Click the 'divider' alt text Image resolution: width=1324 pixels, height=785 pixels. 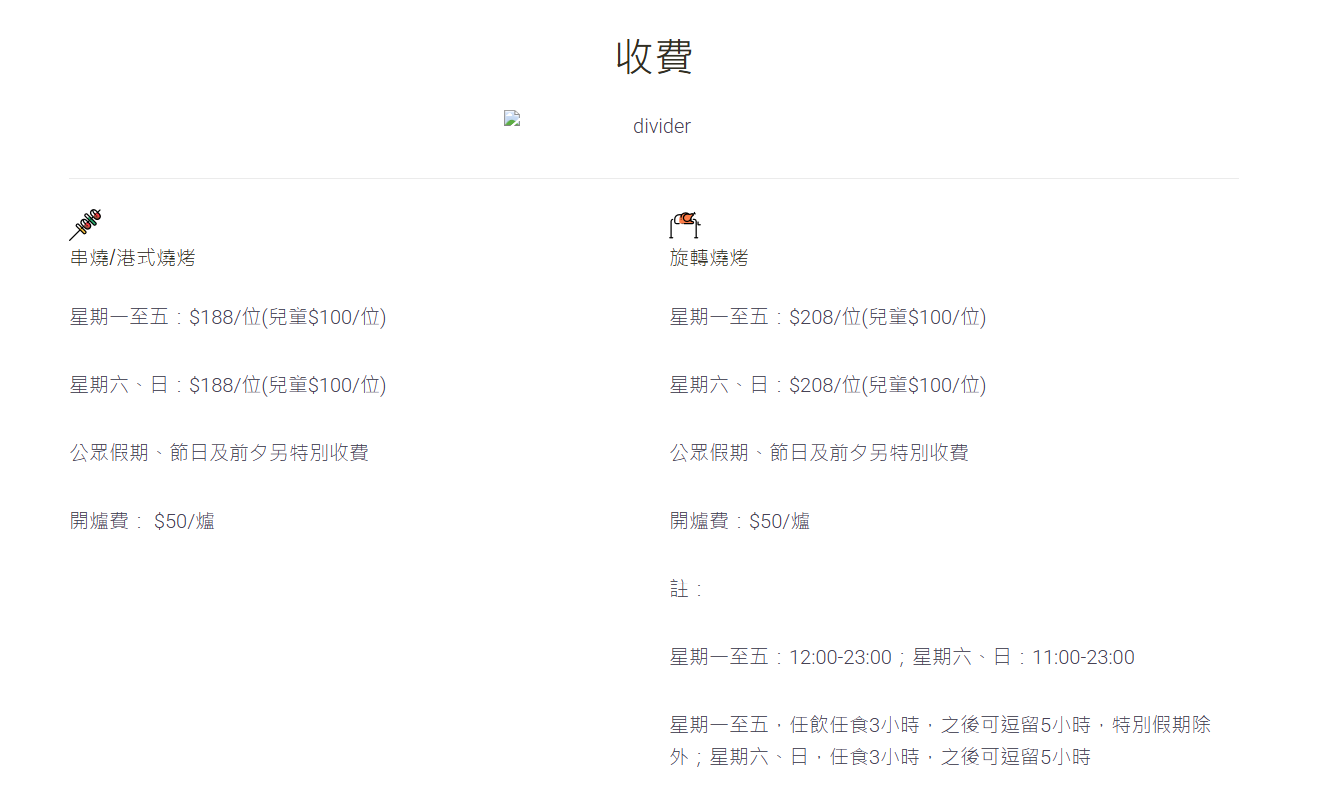661,127
